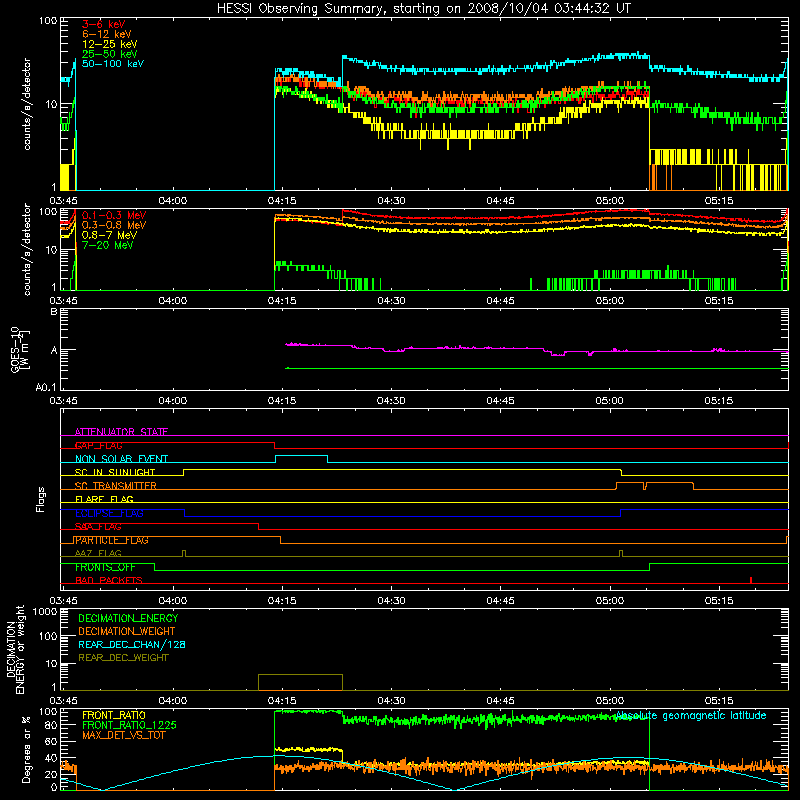Click the DECIMATION_WEIGHT legend entry
The width and height of the screenshot is (800, 800).
pos(127,631)
